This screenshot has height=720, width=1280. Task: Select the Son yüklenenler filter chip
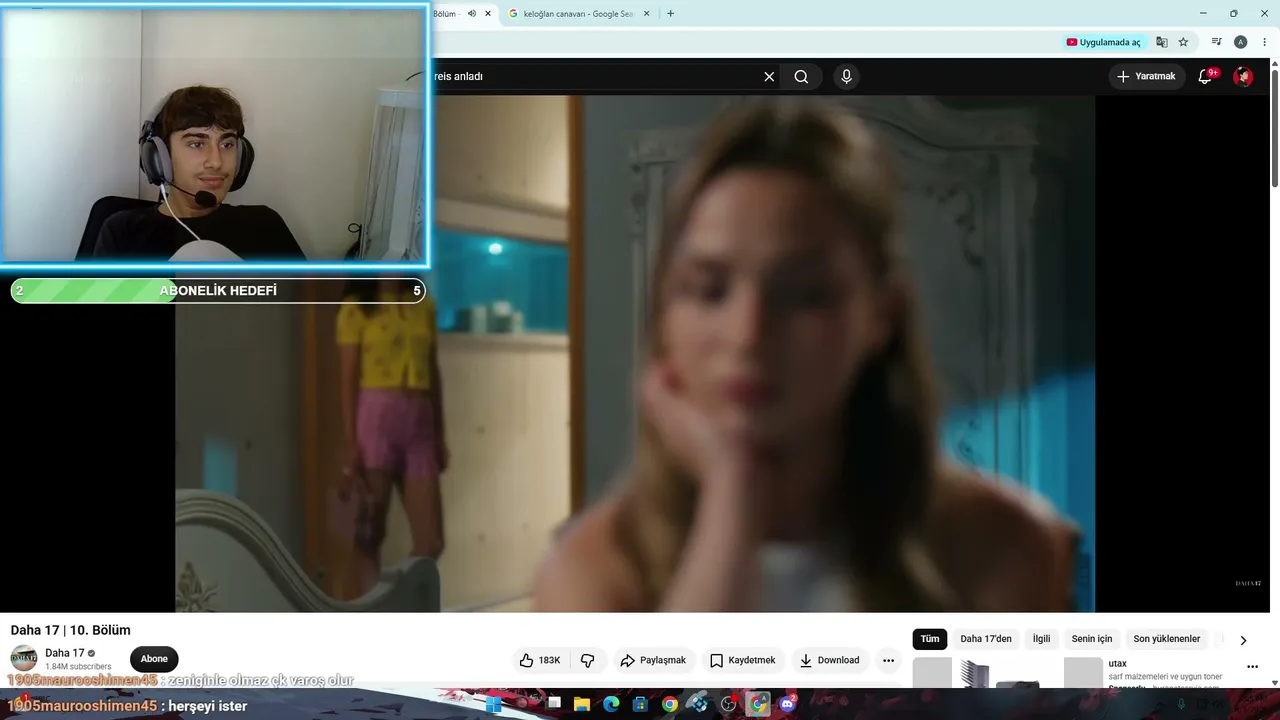tap(1167, 639)
